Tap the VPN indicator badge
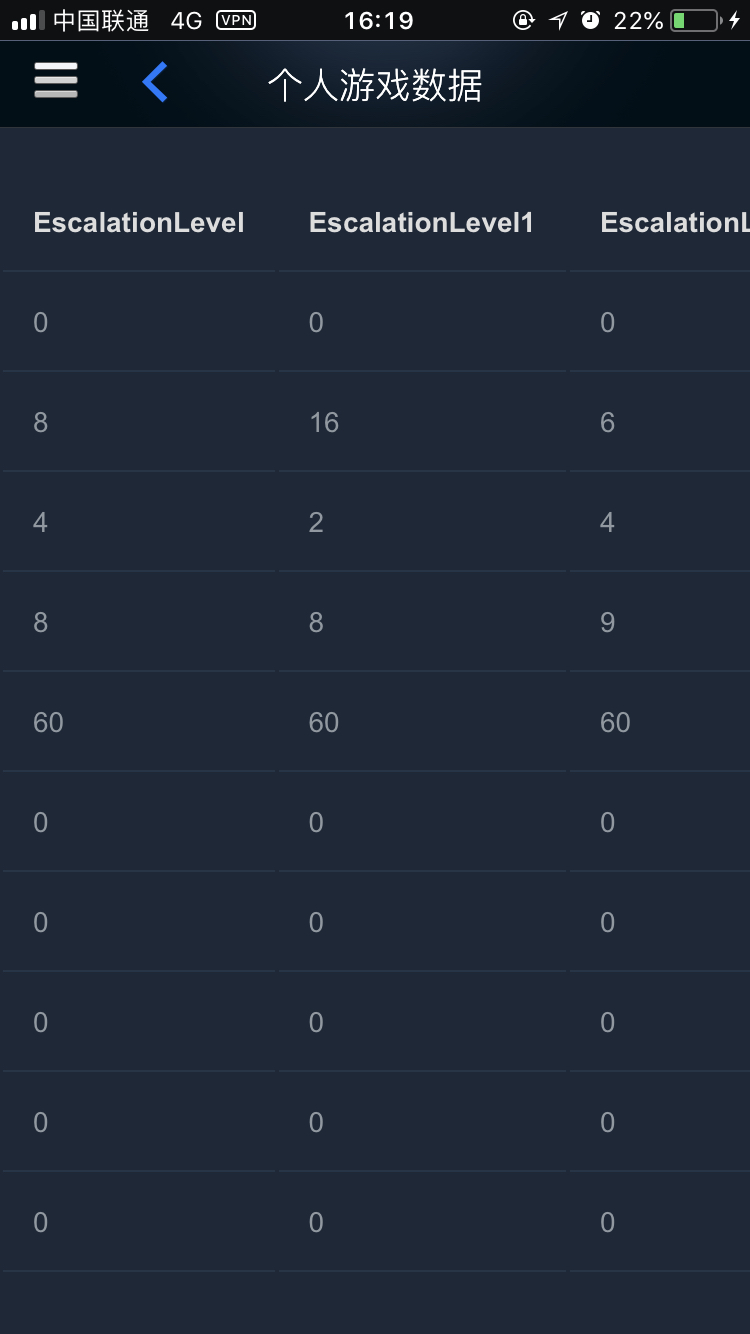The image size is (750, 1334). (236, 20)
